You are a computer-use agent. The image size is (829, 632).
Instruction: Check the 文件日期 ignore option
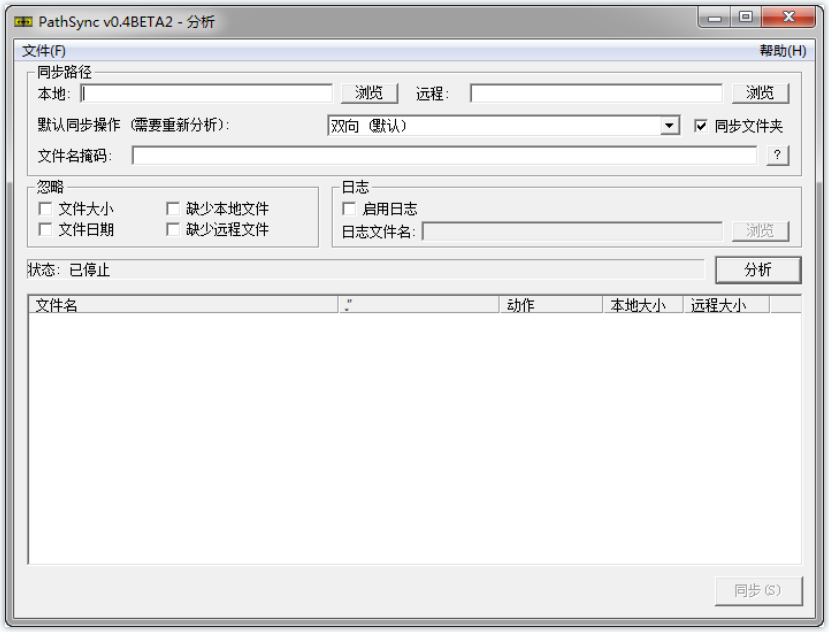tap(45, 229)
